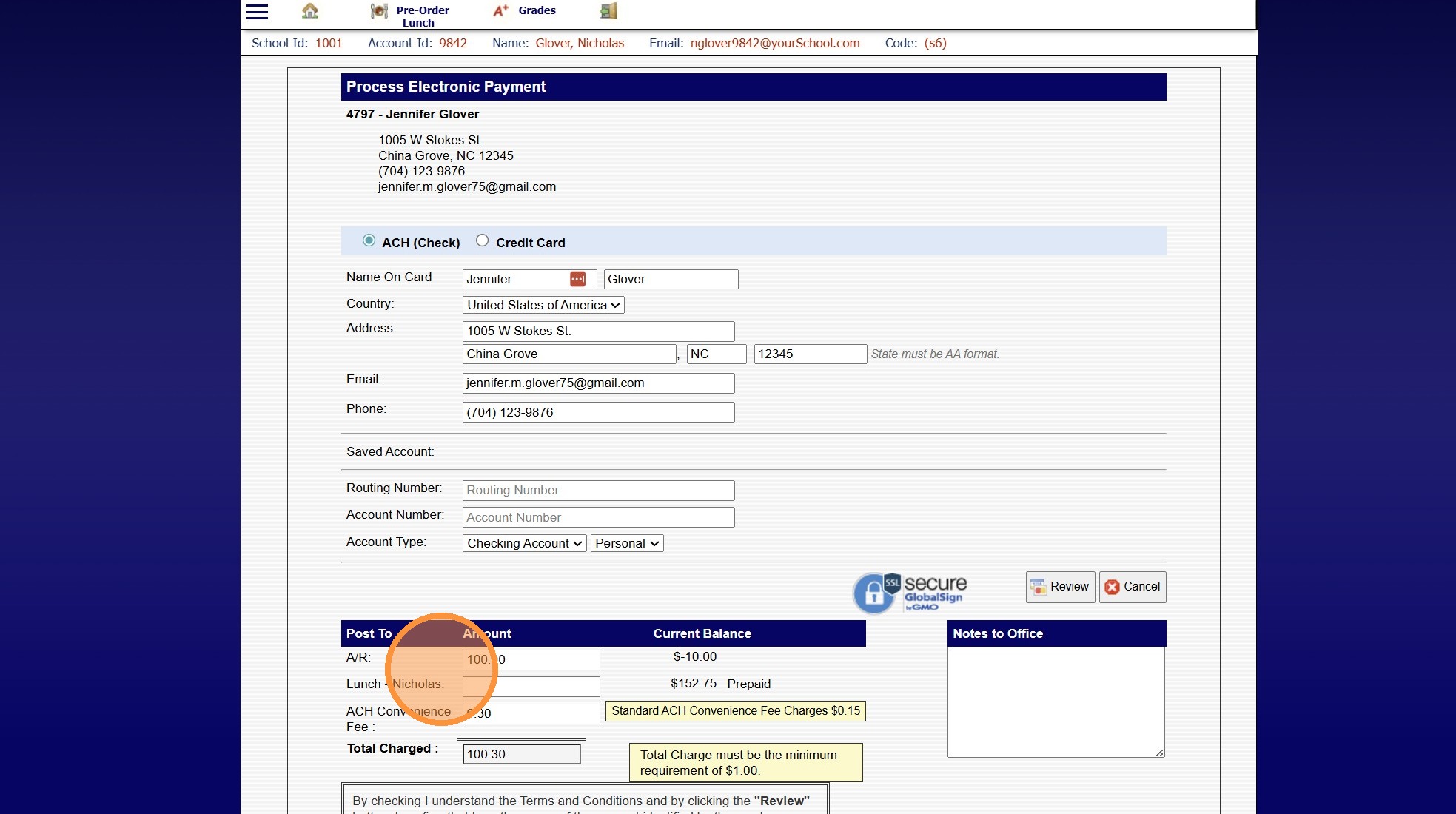
Task: Click the red X icon on Cancel
Action: (x=1112, y=587)
